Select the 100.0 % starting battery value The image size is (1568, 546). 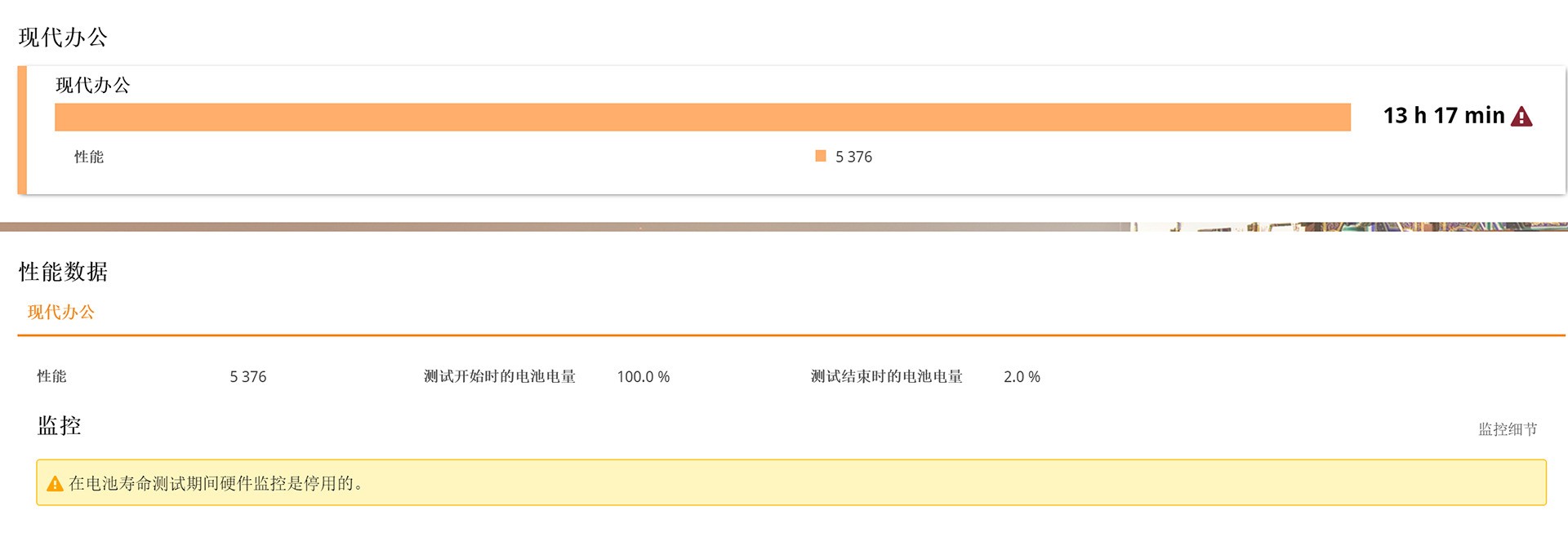pyautogui.click(x=644, y=376)
